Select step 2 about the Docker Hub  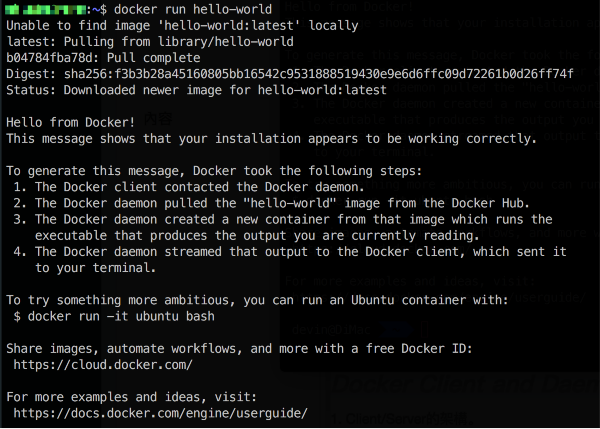click(x=272, y=203)
